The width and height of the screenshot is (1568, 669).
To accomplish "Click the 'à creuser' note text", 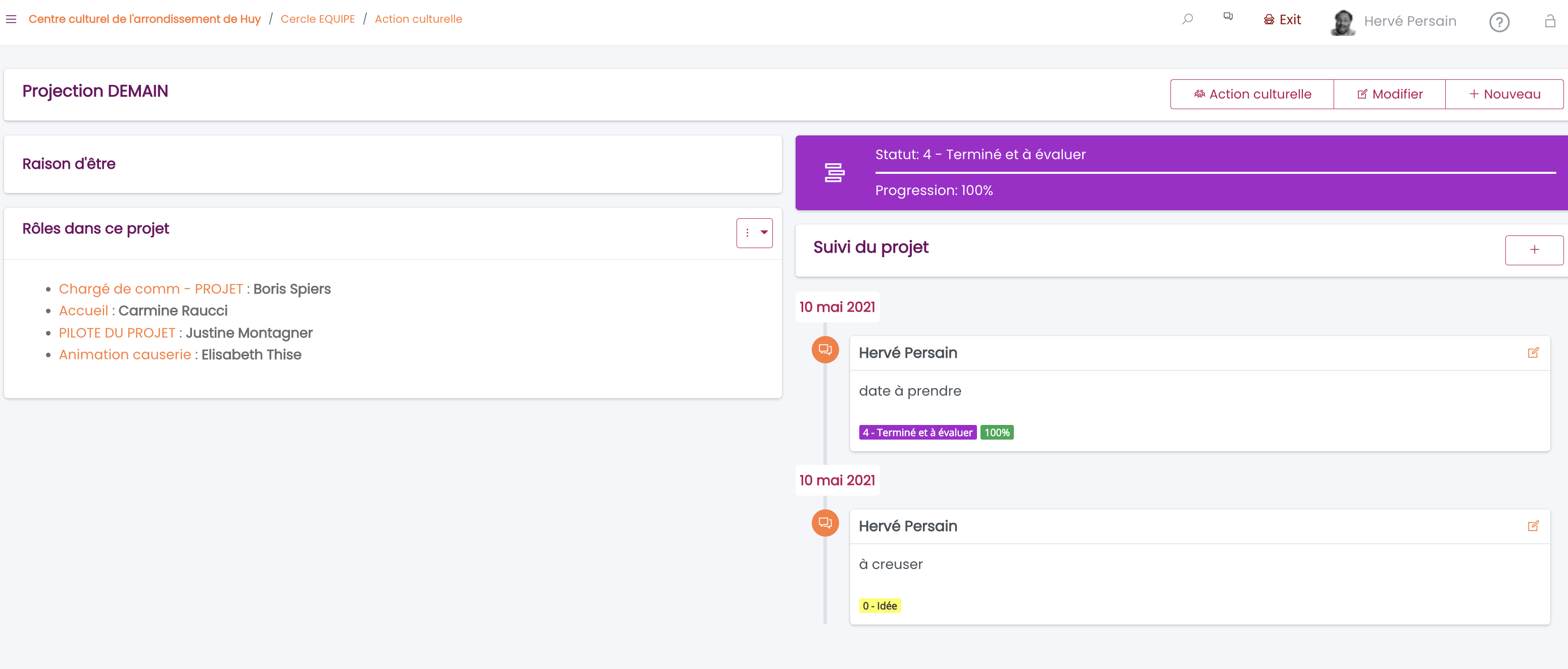I will tap(891, 565).
